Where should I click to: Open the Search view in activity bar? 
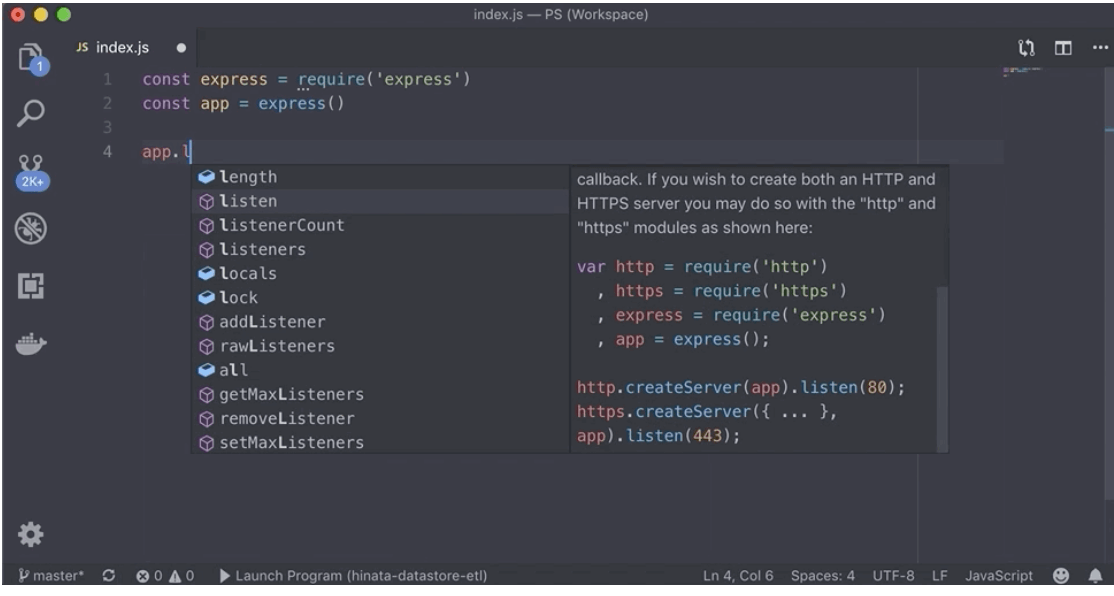click(31, 113)
